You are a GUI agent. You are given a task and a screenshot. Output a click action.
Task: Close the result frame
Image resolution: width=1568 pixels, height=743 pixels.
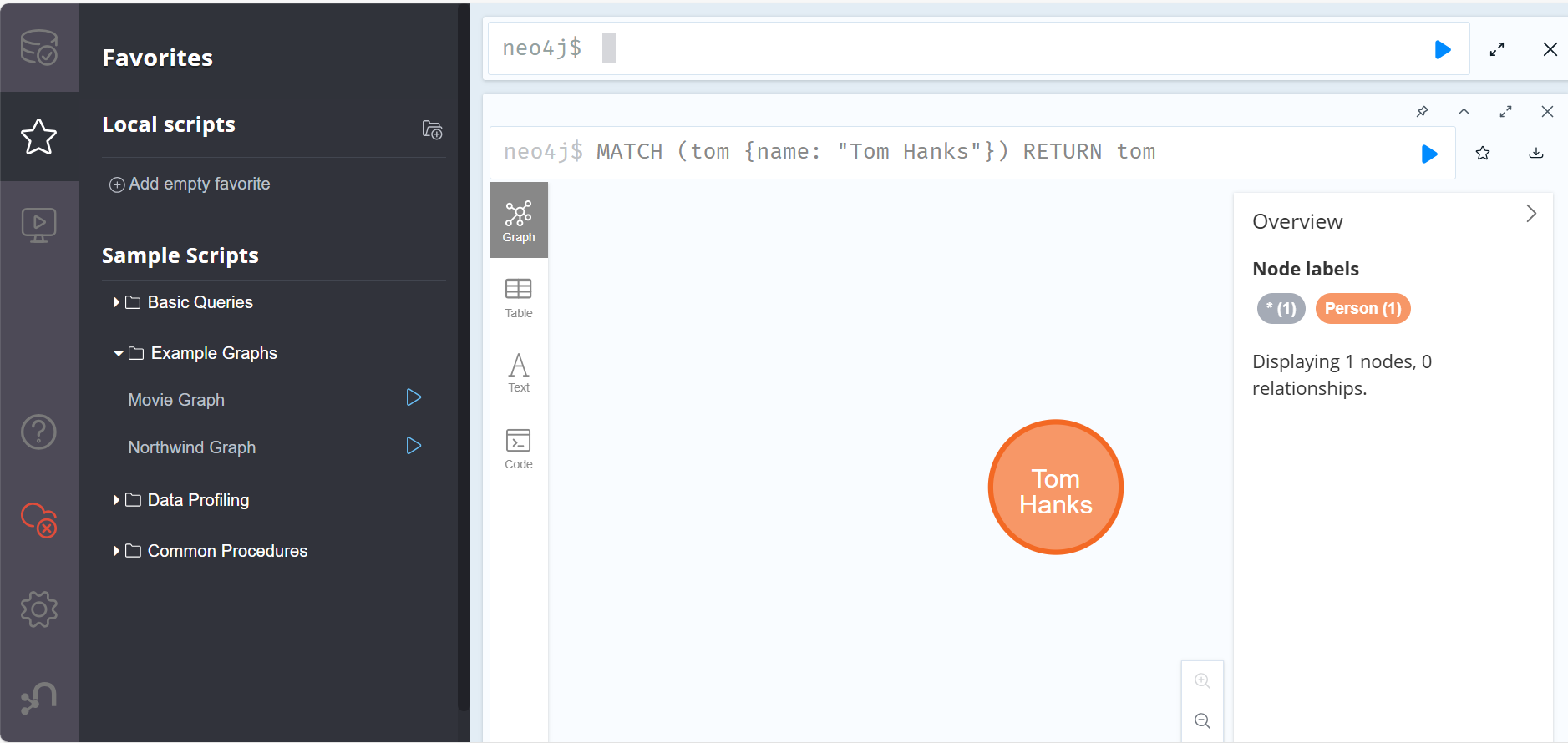click(1547, 112)
